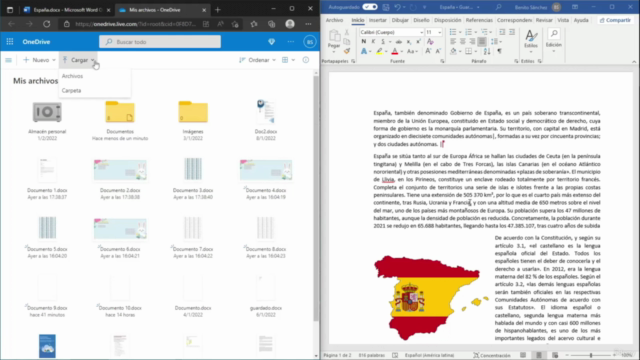Screen dimensions: 640x360
Task: Click Concentración mode in Word status bar
Action: (x=491, y=355)
